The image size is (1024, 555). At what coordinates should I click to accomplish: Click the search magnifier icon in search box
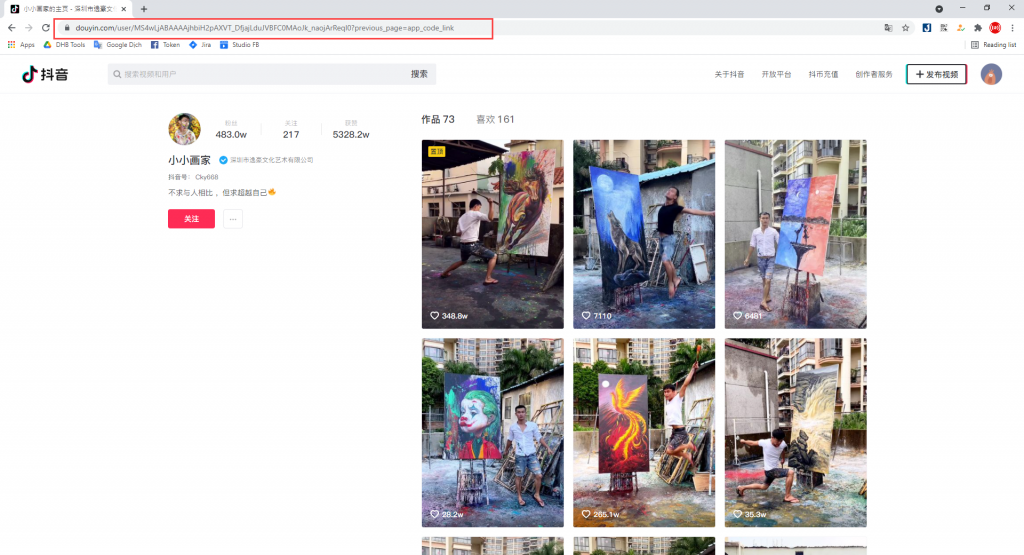118,74
